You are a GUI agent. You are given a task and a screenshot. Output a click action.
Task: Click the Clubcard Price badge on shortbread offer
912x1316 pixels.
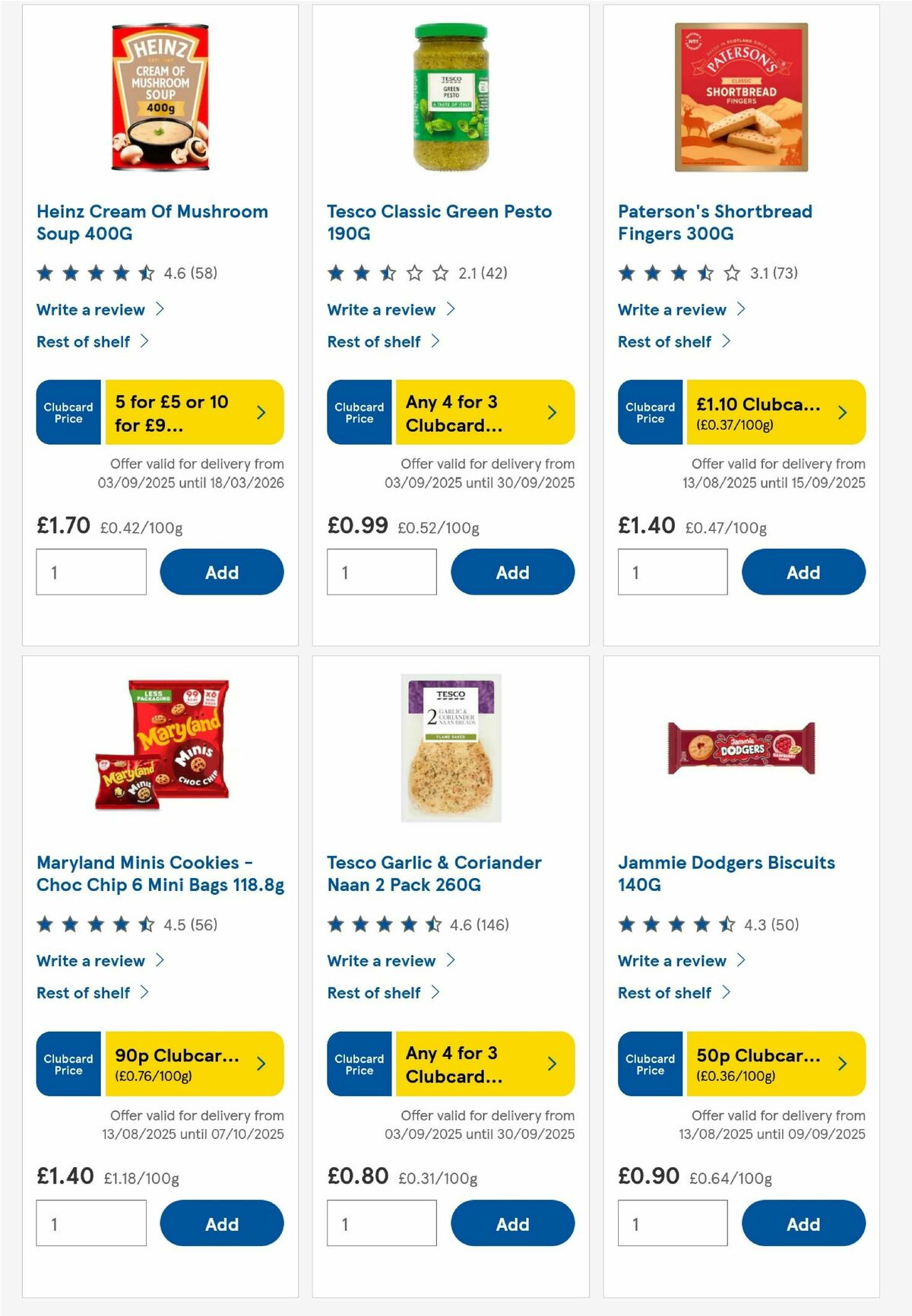tap(650, 412)
